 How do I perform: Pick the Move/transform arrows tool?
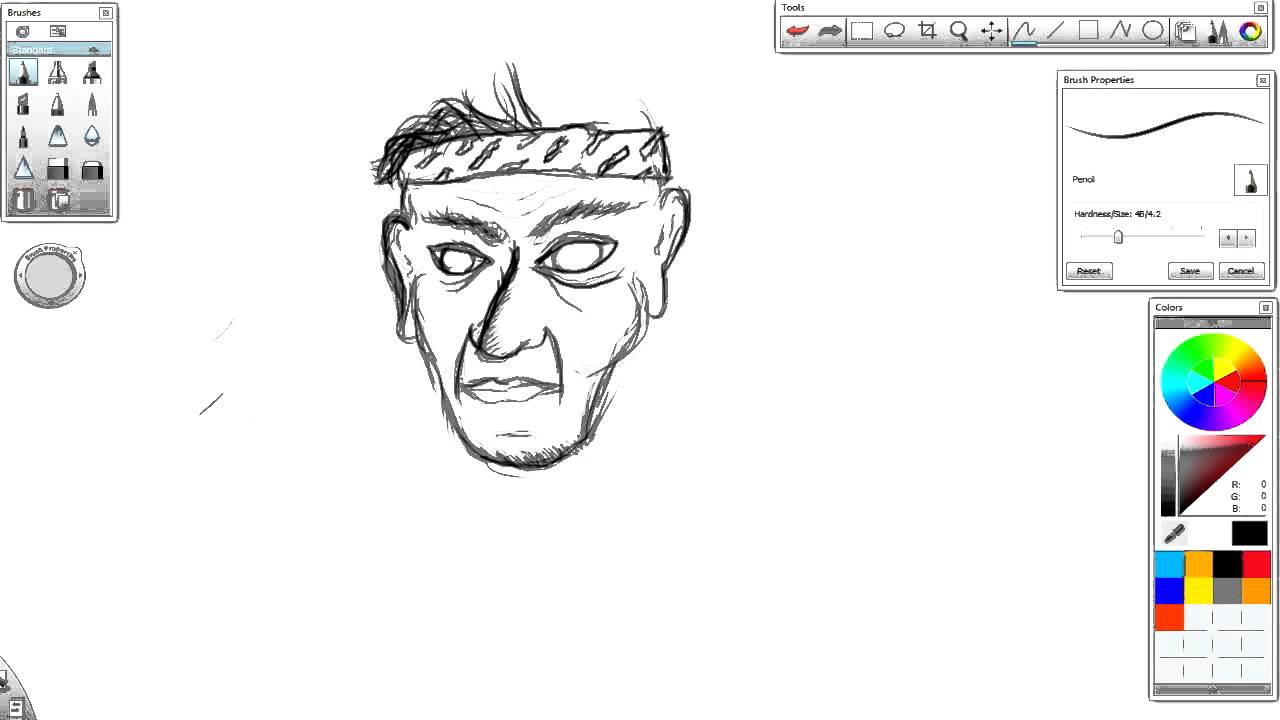991,31
